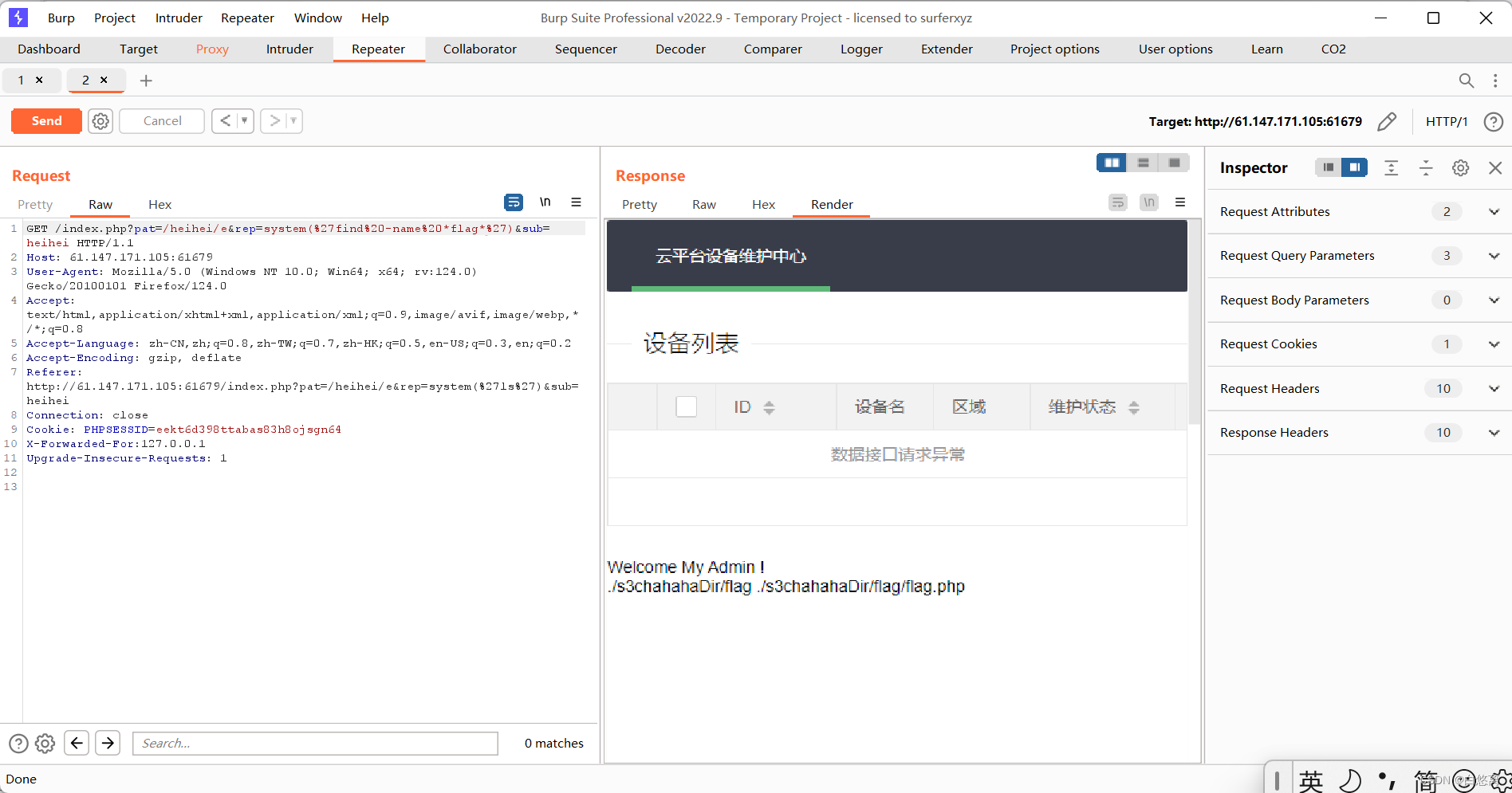The height and width of the screenshot is (793, 1512).
Task: Open the help icon beside HTTP/1
Action: (1494, 121)
